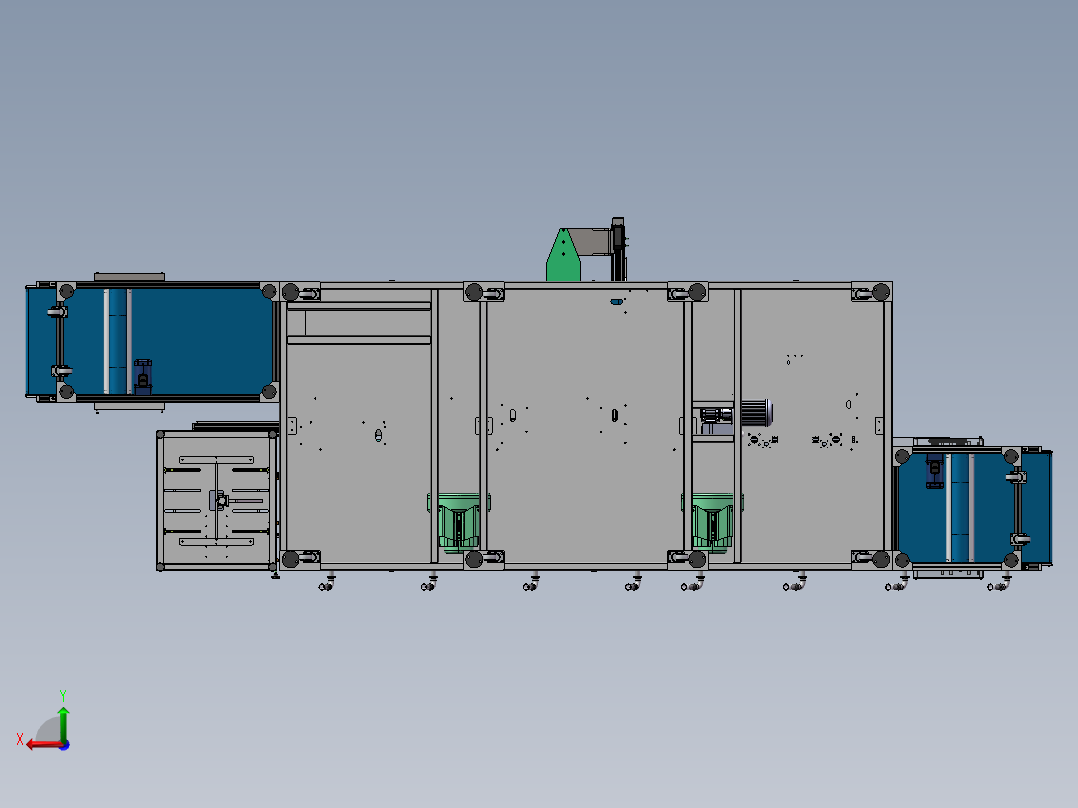1078x808 pixels.
Task: Select the small cabinet below the left conveyor
Action: pyautogui.click(x=217, y=500)
